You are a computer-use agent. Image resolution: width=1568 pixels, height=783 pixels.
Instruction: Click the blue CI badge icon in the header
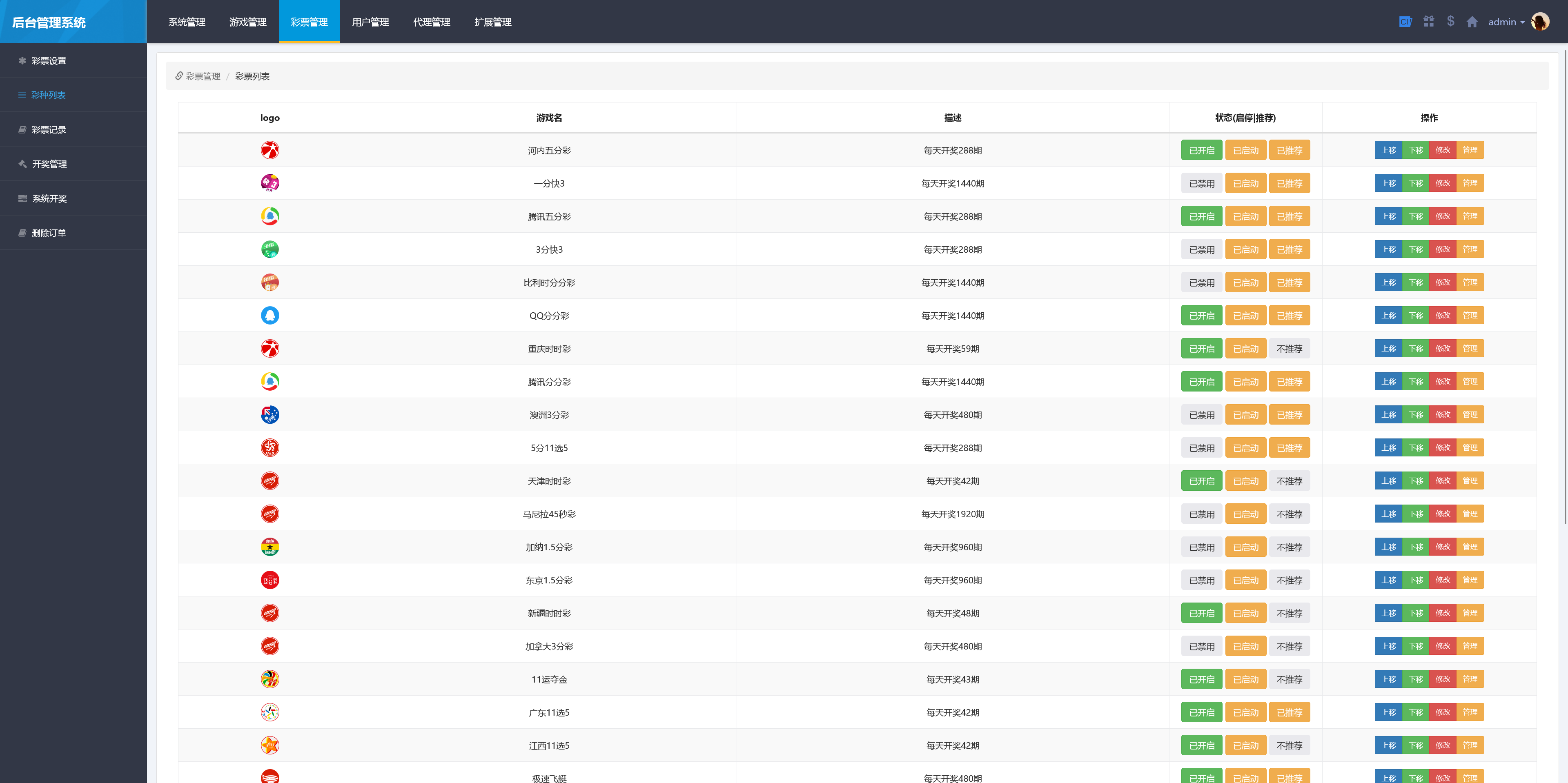[x=1405, y=21]
